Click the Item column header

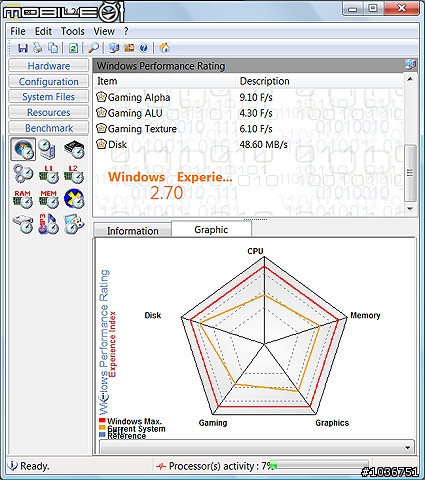click(164, 81)
